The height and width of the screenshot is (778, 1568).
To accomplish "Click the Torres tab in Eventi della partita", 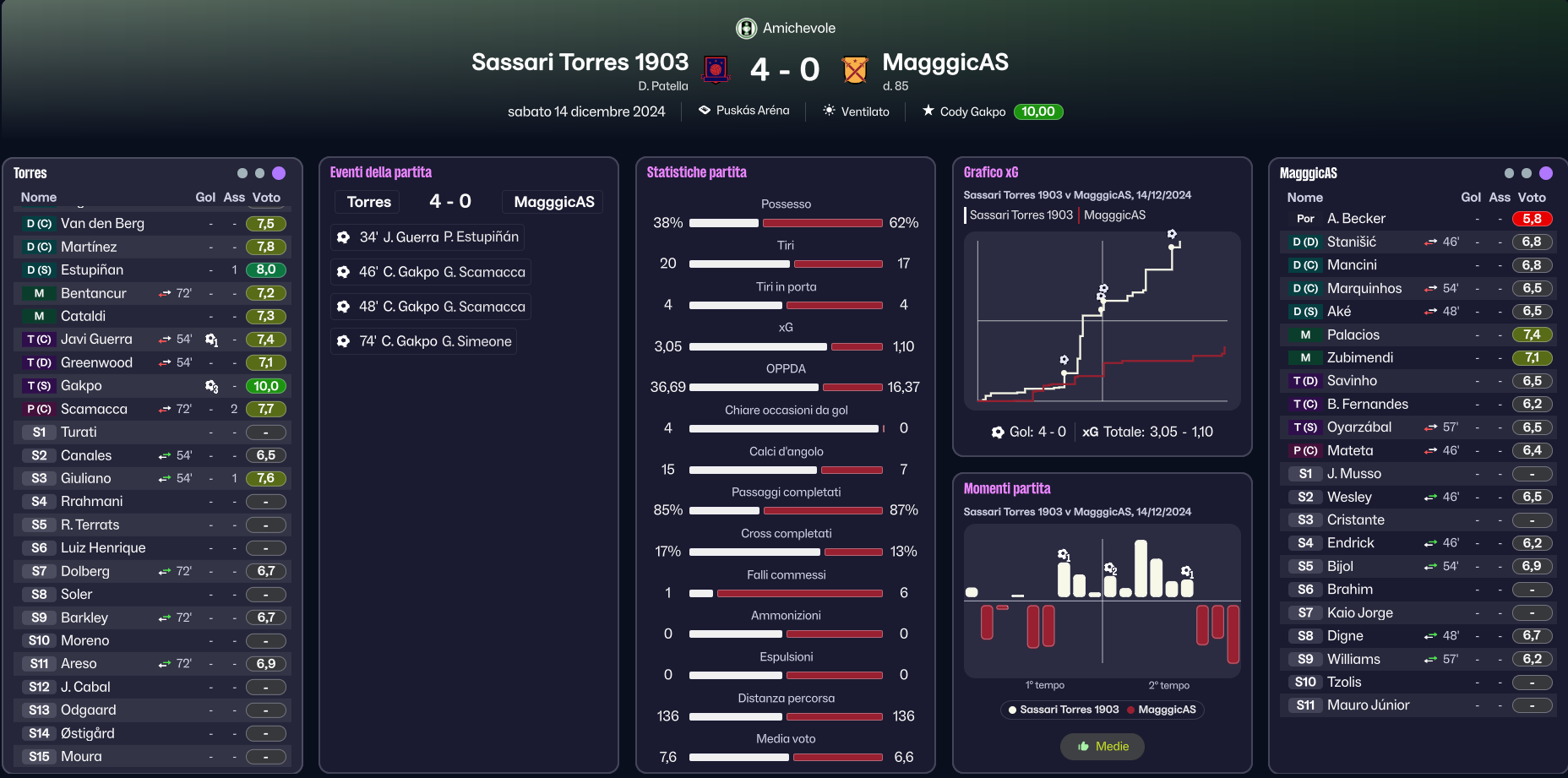I will coord(369,202).
